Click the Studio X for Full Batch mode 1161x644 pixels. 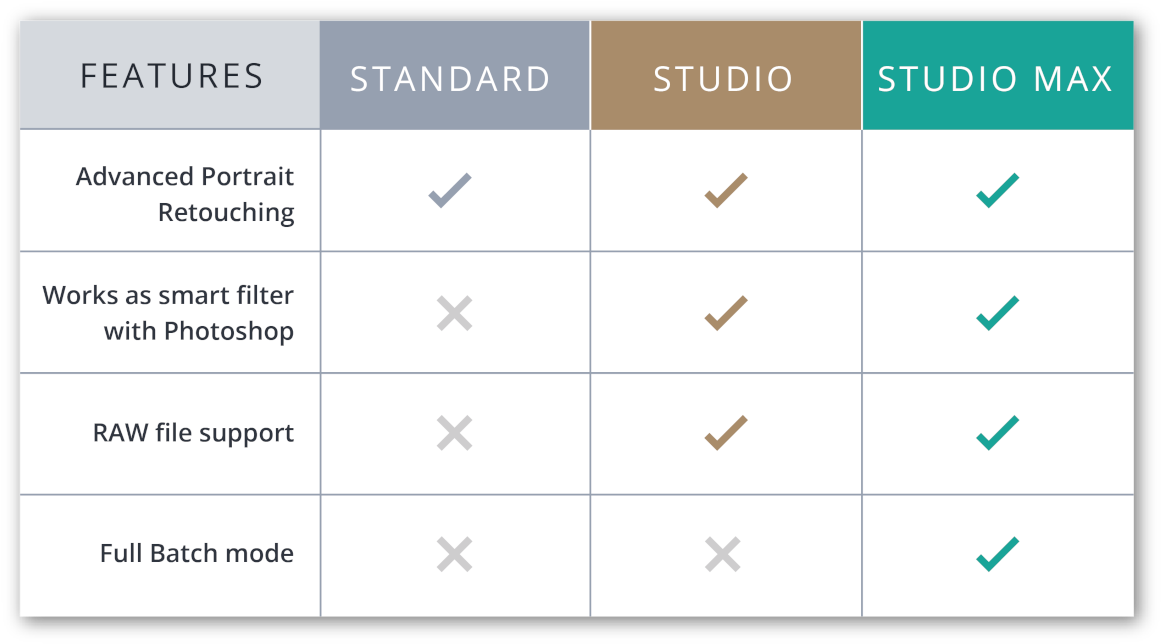[723, 554]
